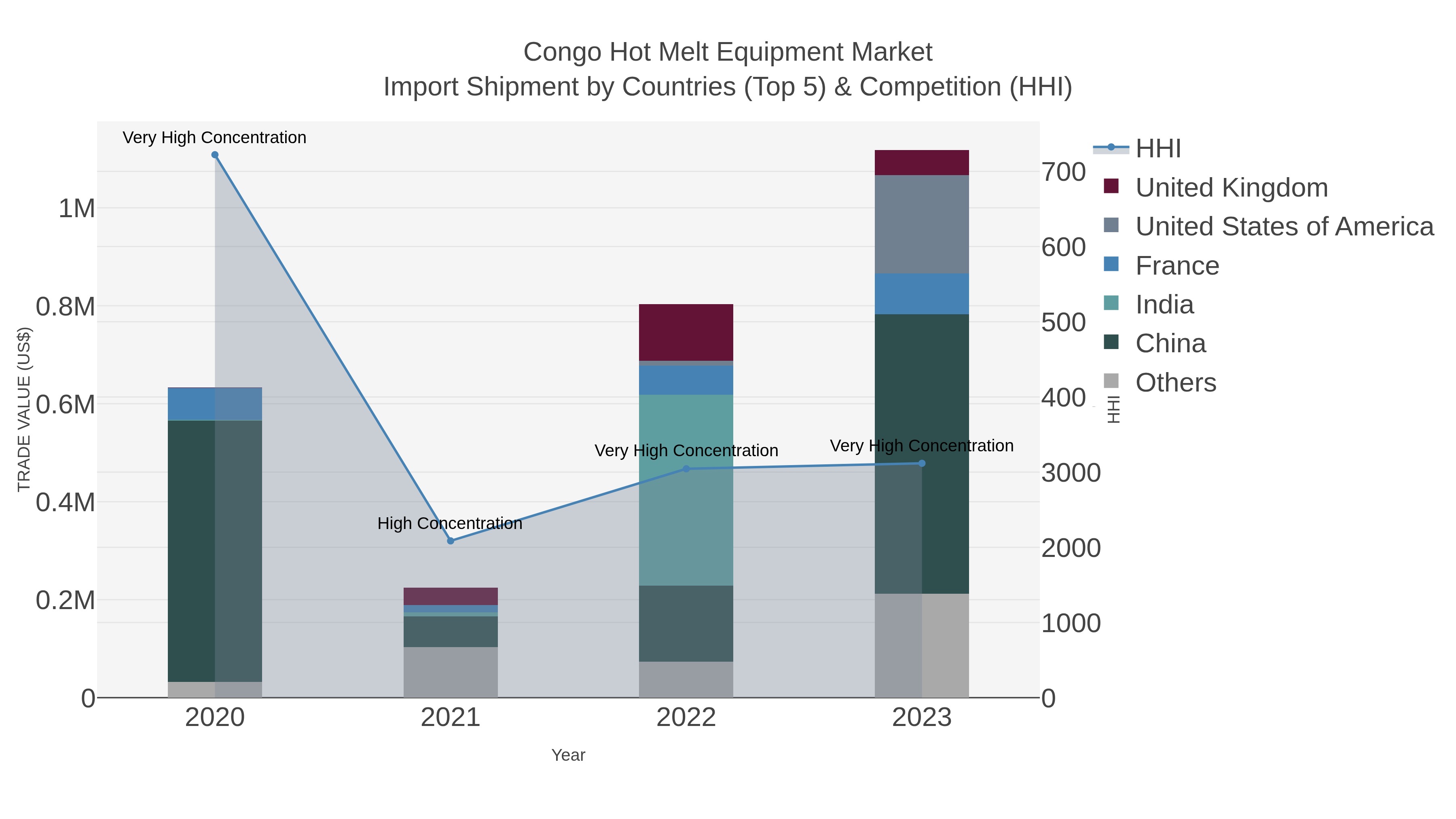Select the 2023 United Kingdom bar segment

[922, 163]
